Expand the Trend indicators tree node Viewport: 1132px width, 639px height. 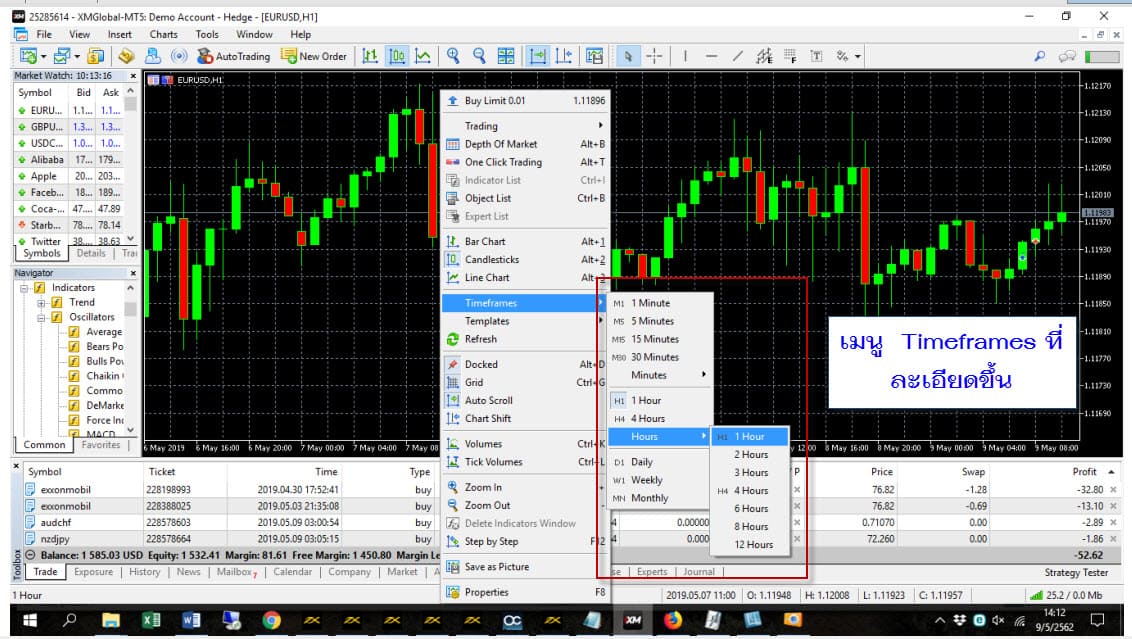[42, 302]
